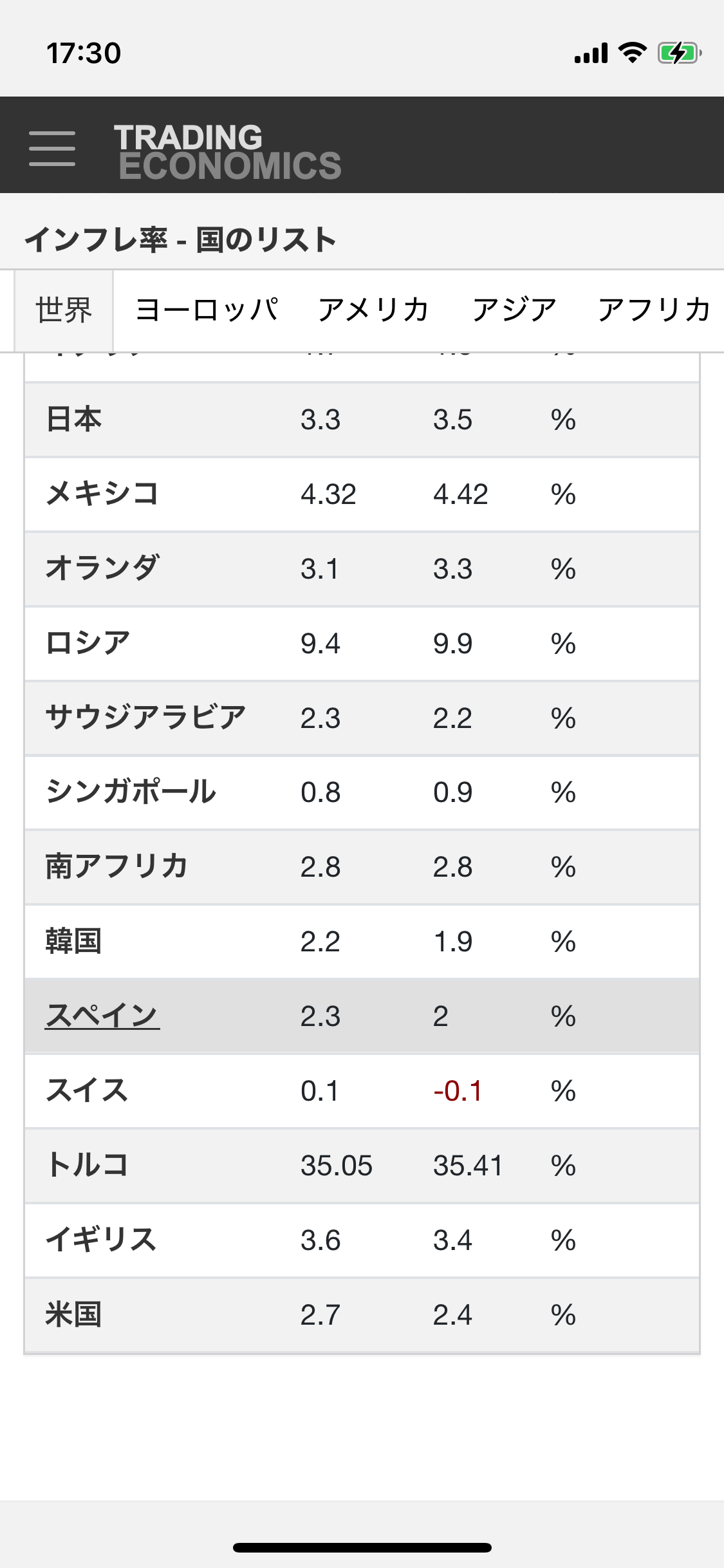Screen dimensions: 724x1568
Task: Tap the cellular signal bars
Action: coord(591,53)
